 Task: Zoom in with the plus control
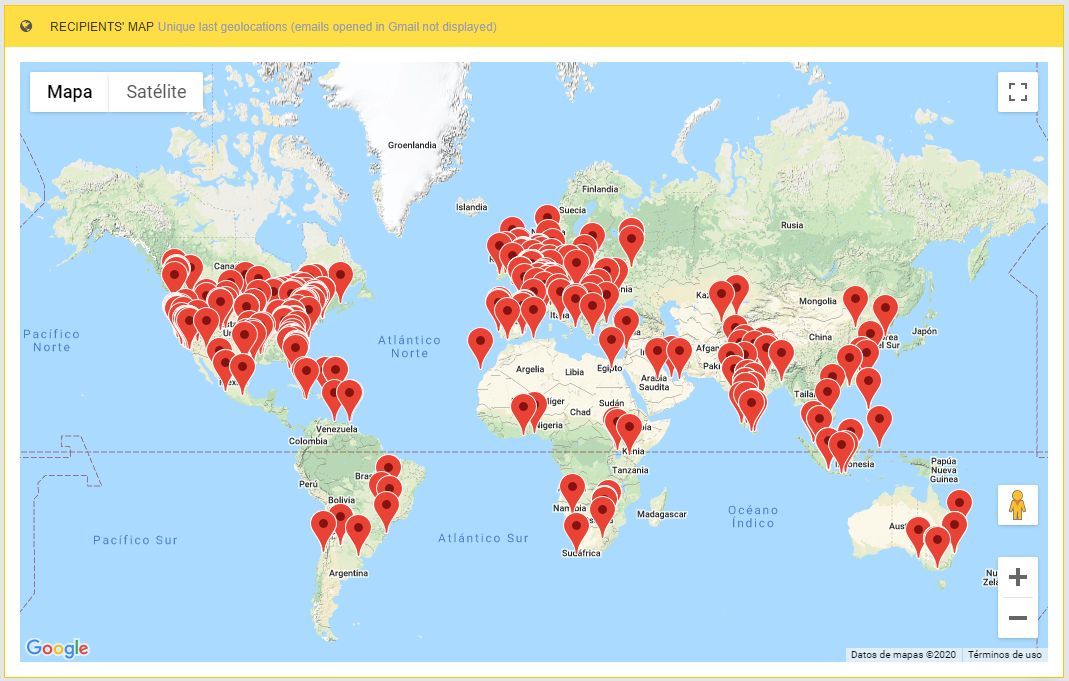click(1017, 577)
